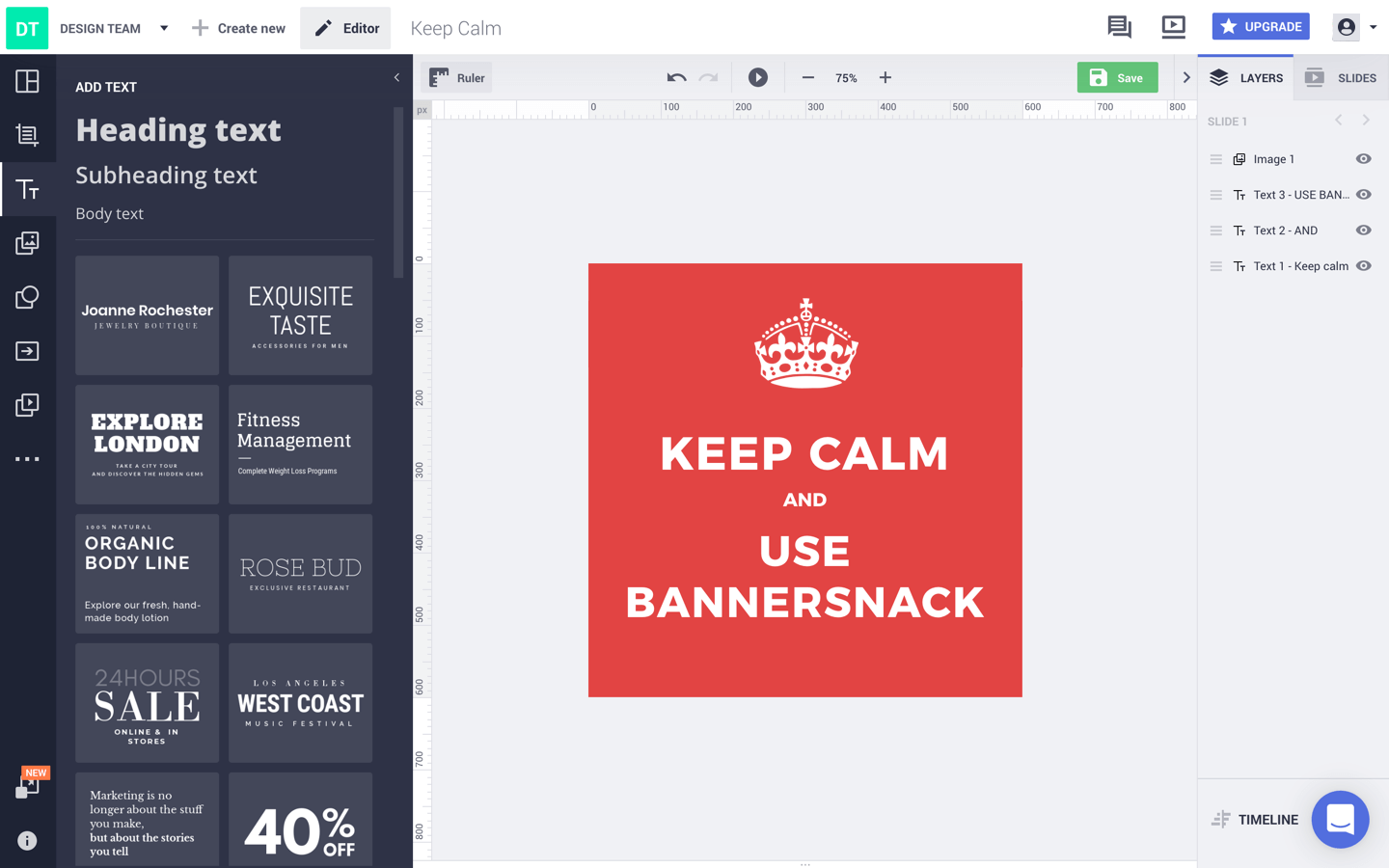Click the undo arrow
The height and width of the screenshot is (868, 1389).
pyautogui.click(x=676, y=78)
